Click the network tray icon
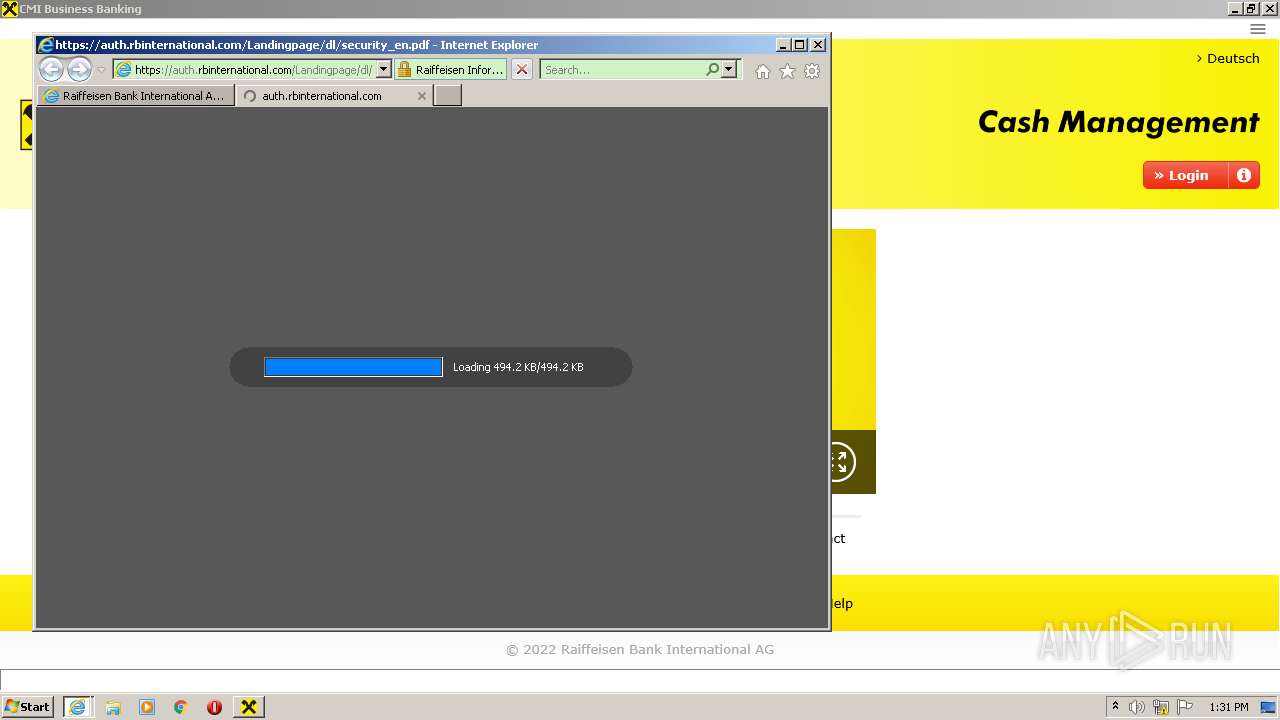The image size is (1280, 720). tap(1161, 707)
